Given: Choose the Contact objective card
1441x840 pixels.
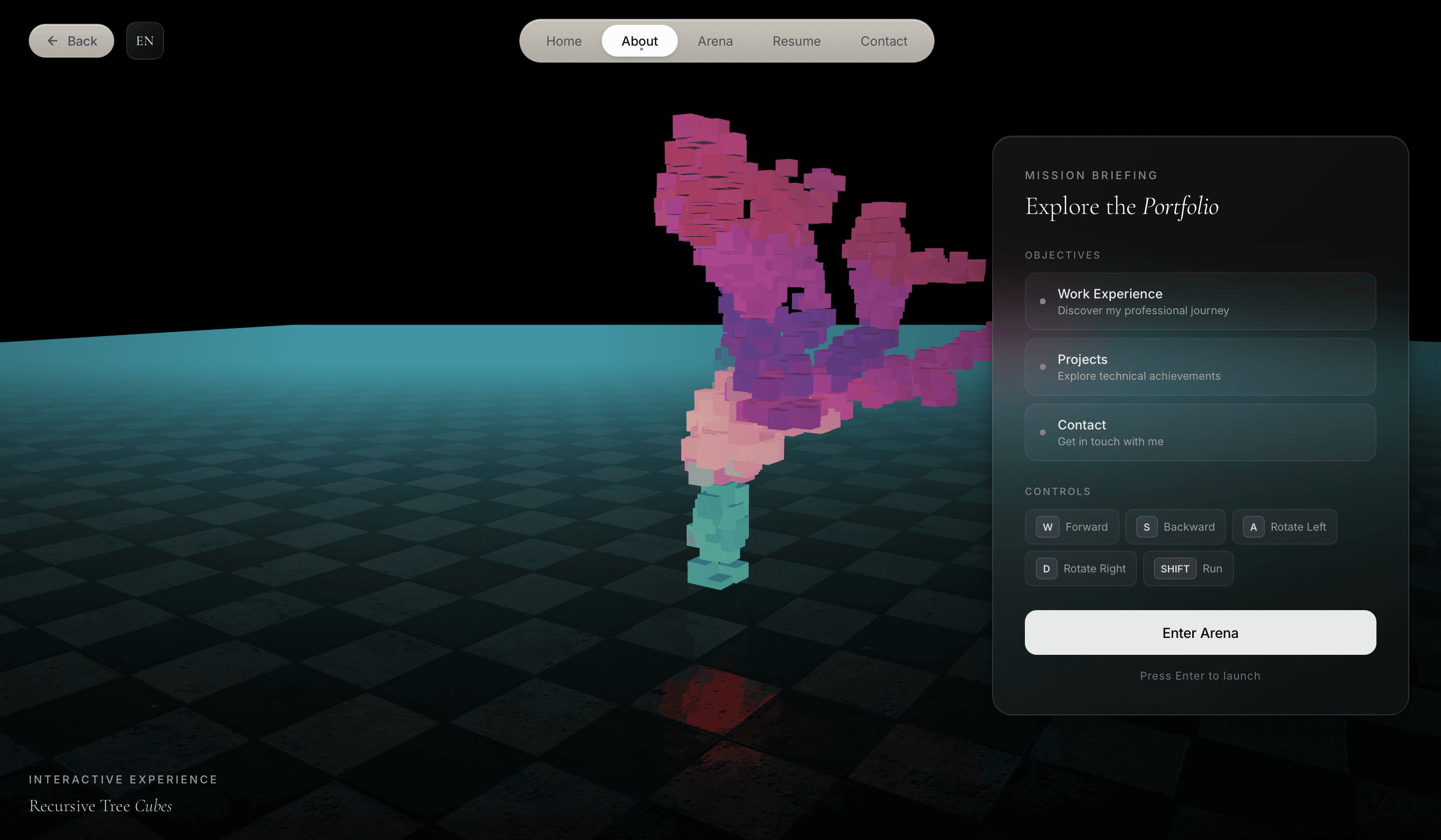Looking at the screenshot, I should [1200, 432].
